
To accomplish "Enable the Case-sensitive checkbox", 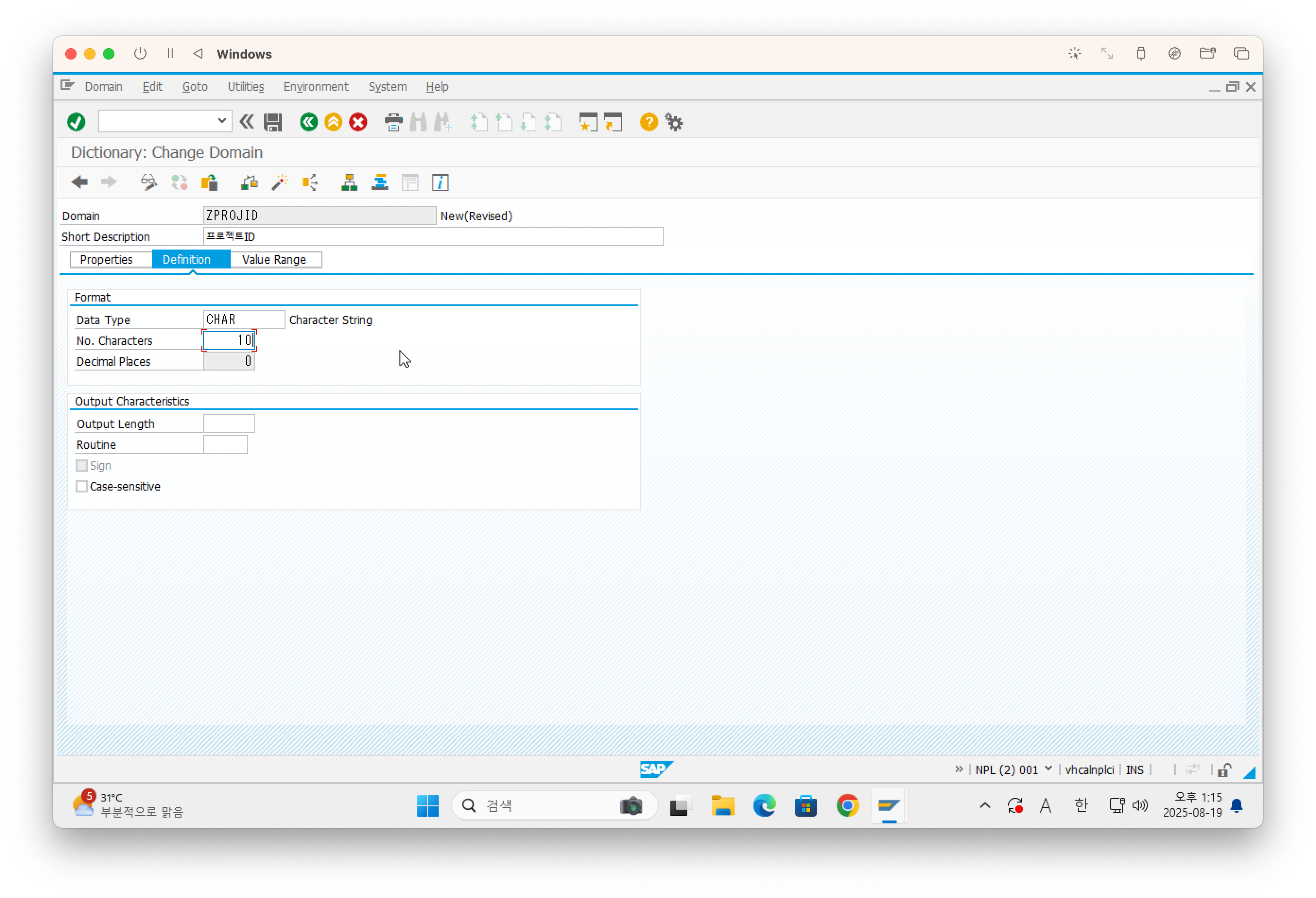I will point(82,486).
